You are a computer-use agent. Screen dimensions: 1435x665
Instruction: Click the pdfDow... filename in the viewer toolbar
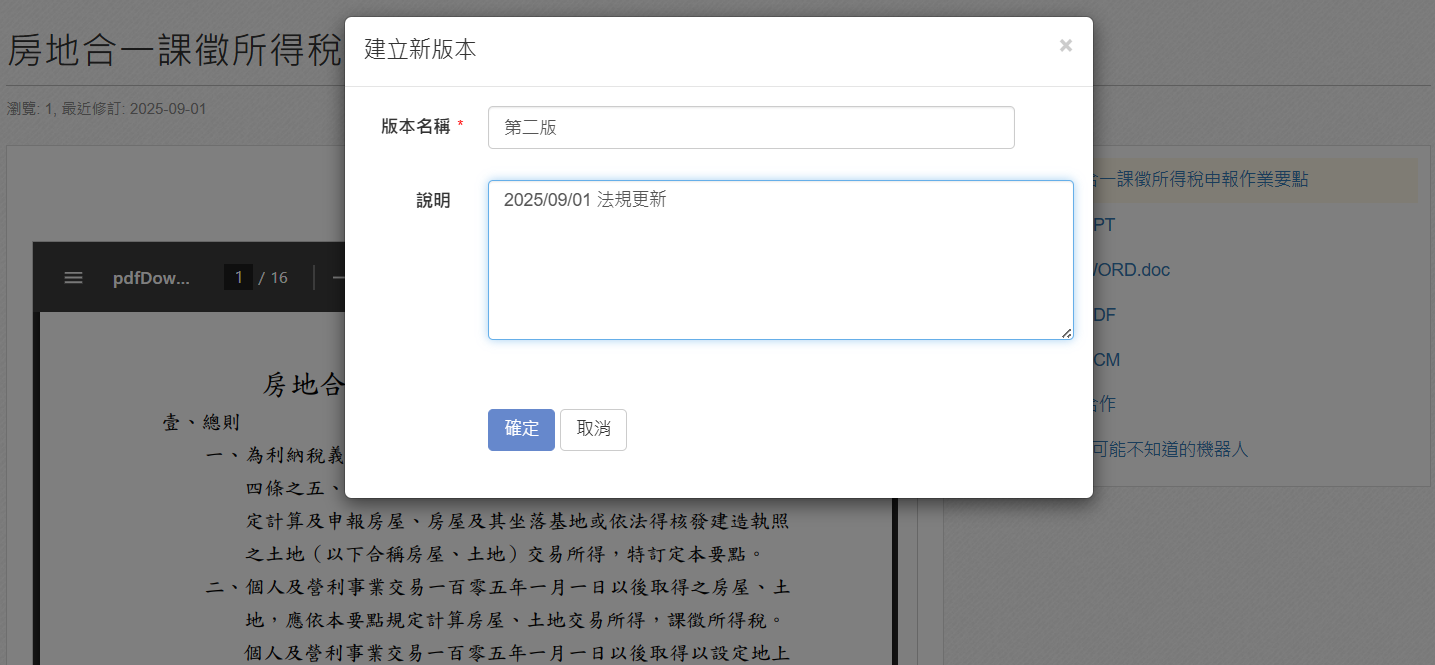coord(152,277)
